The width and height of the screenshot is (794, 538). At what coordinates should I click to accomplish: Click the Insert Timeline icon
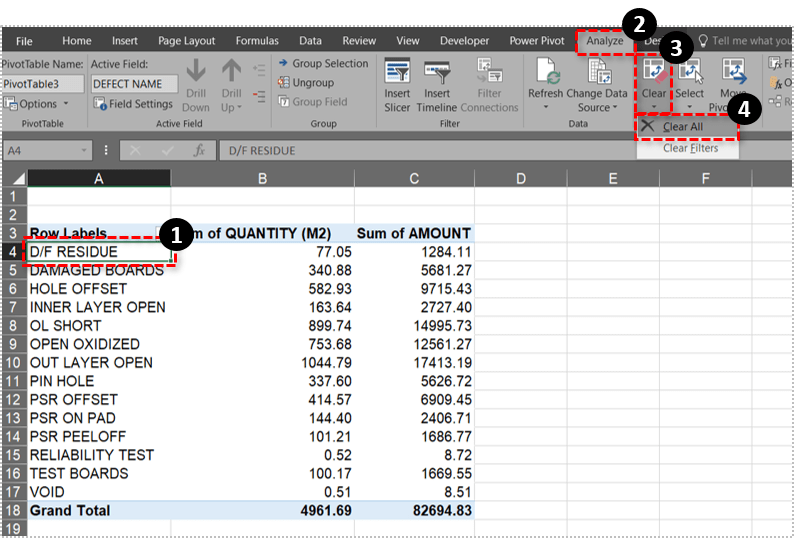[436, 74]
